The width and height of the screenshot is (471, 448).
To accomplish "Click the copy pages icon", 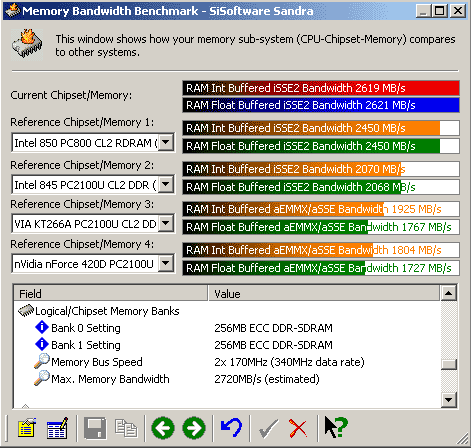I will tap(126, 428).
